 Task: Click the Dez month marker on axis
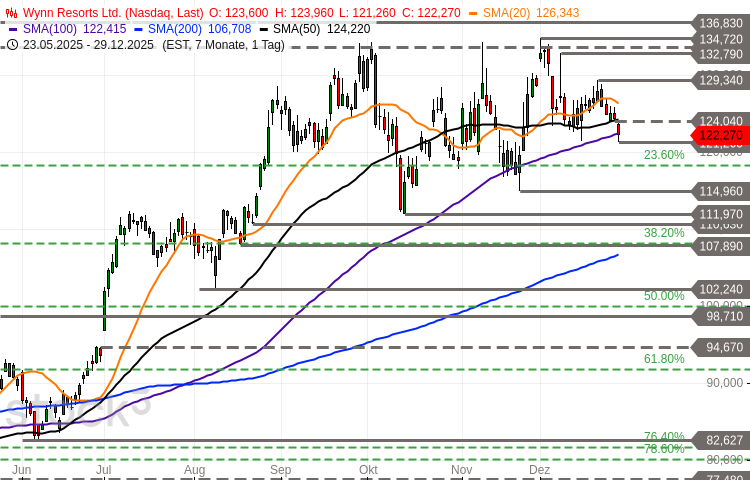pos(540,470)
